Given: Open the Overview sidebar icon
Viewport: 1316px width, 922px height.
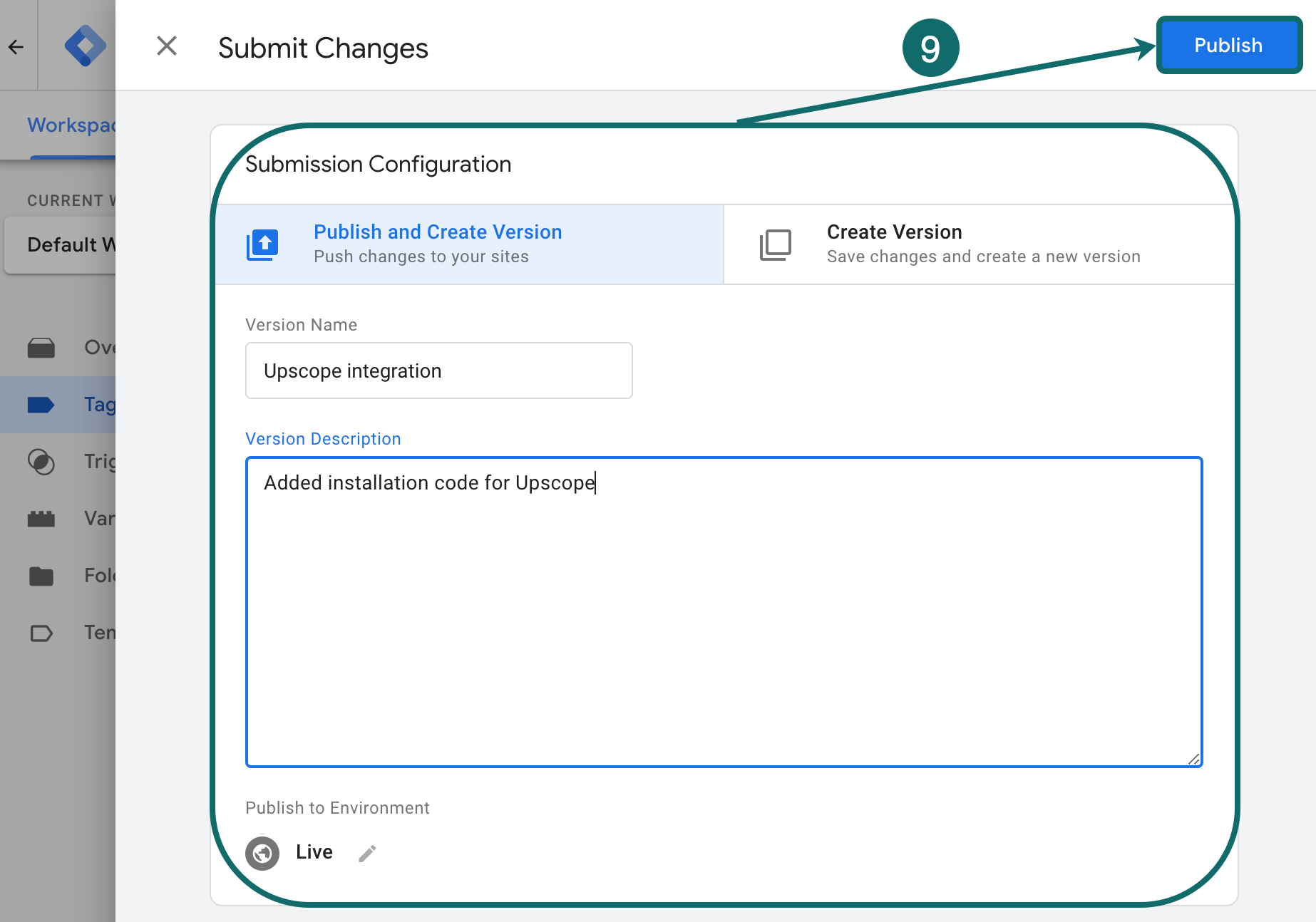Looking at the screenshot, I should [x=41, y=348].
